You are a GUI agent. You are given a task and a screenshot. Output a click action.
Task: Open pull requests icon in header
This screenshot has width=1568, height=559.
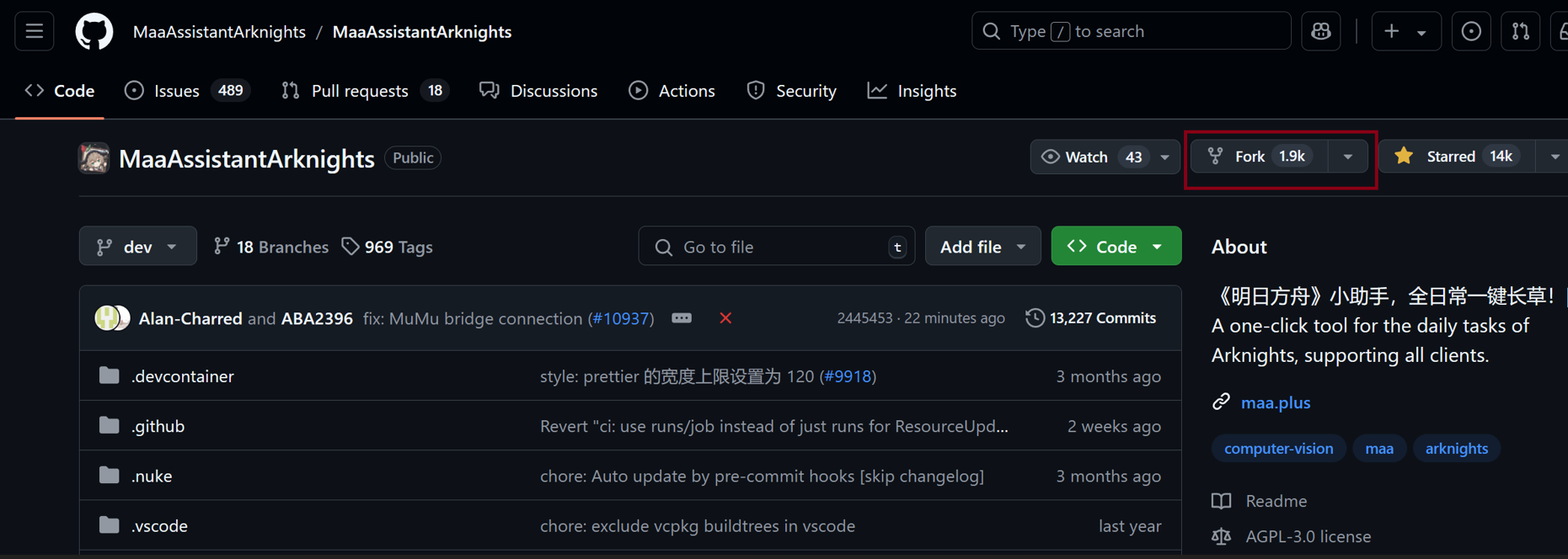[1521, 32]
